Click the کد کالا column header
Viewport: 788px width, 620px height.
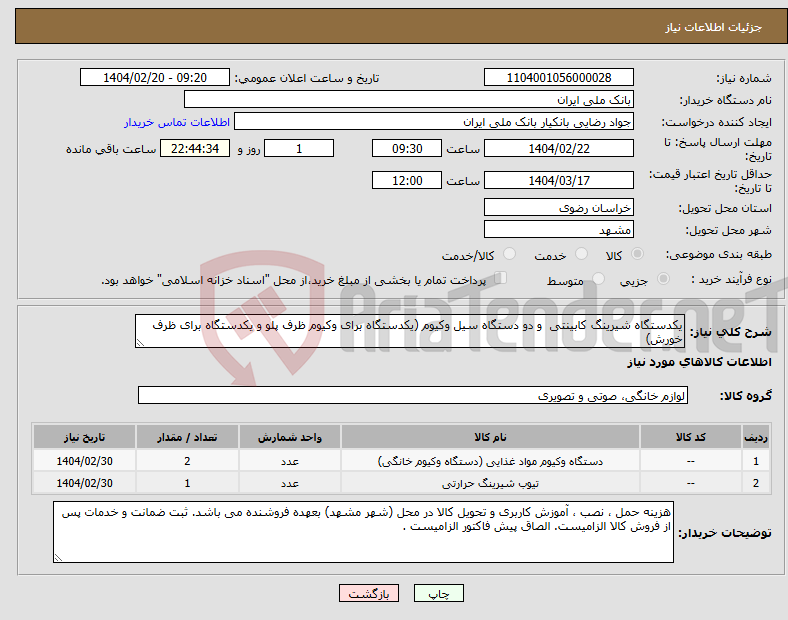point(691,437)
